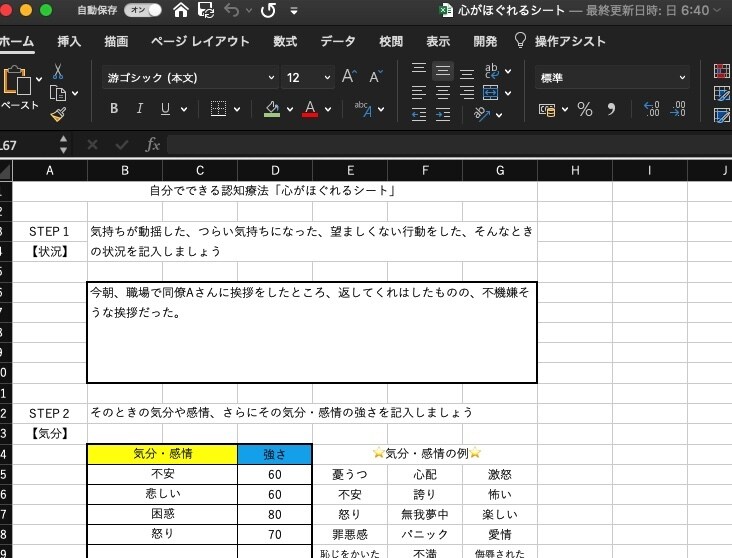Click the Format as Table icon
Viewport: 732px width, 558px height.
click(x=722, y=93)
